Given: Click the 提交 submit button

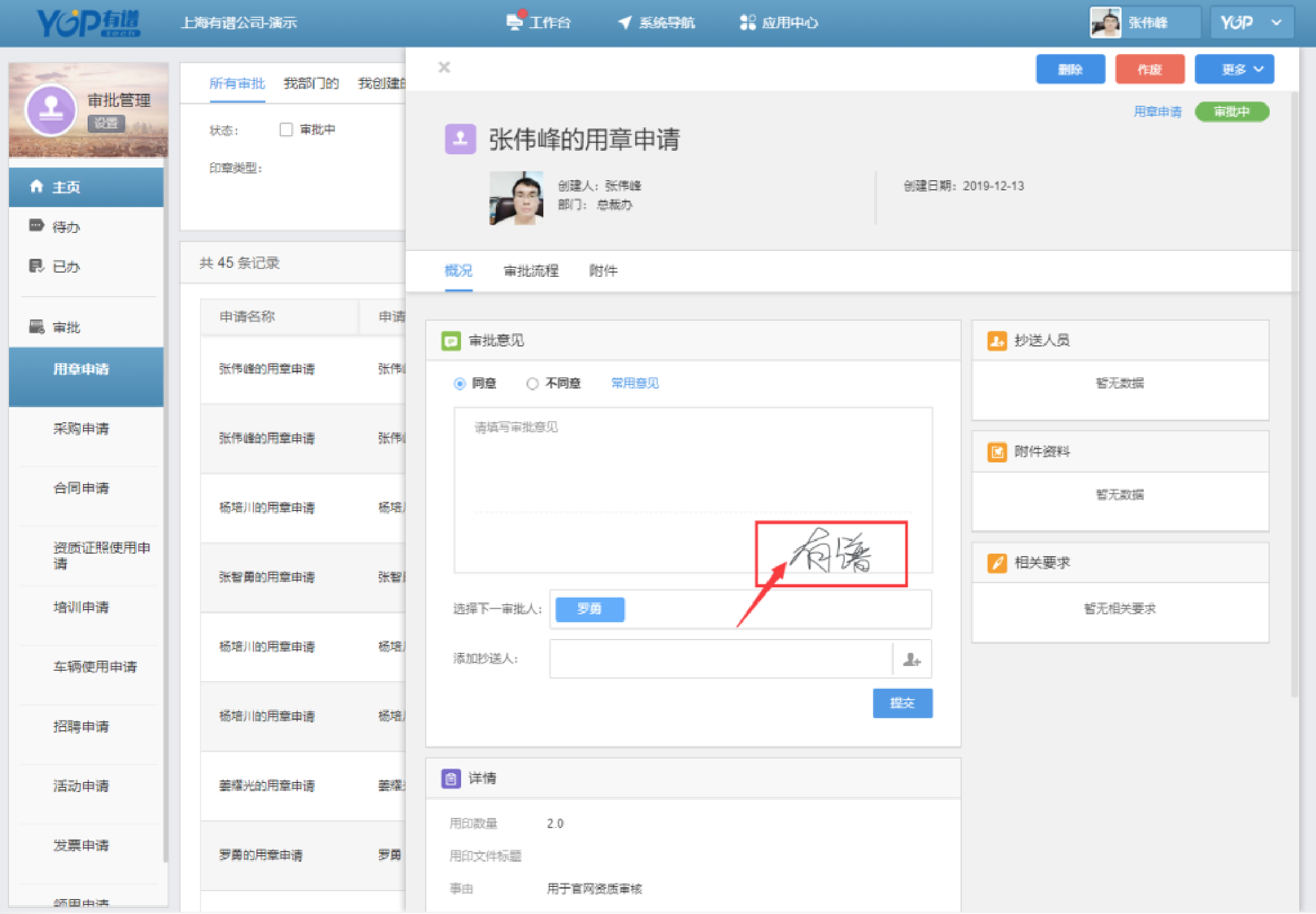Looking at the screenshot, I should pyautogui.click(x=902, y=703).
